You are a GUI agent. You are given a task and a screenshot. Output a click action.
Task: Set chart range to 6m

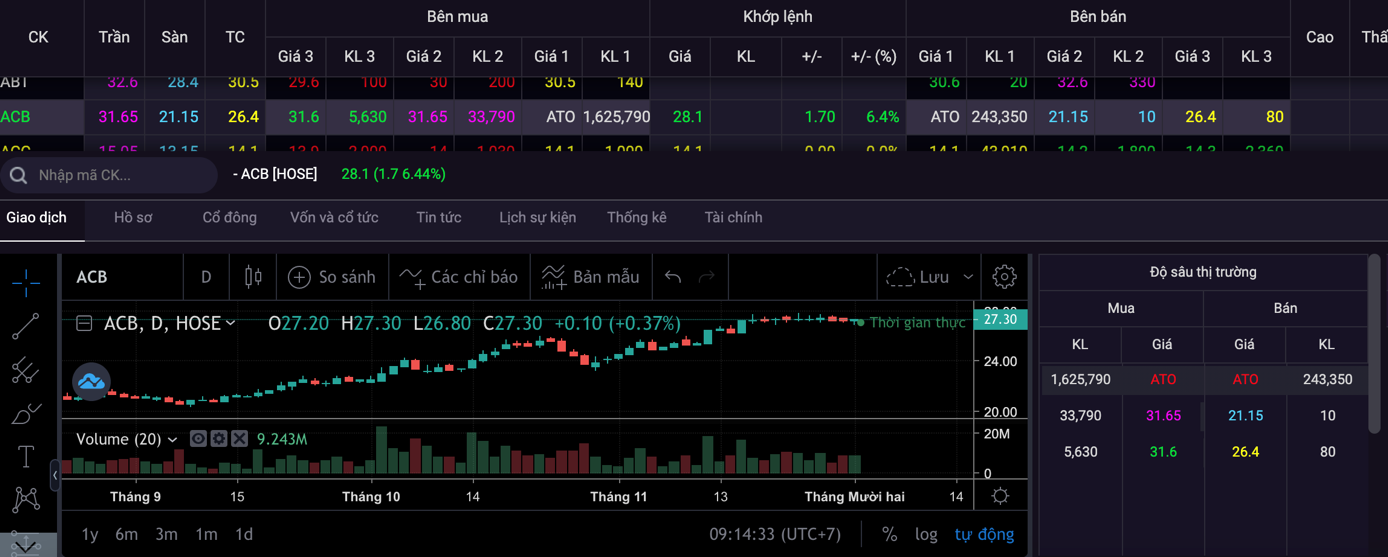click(x=126, y=534)
